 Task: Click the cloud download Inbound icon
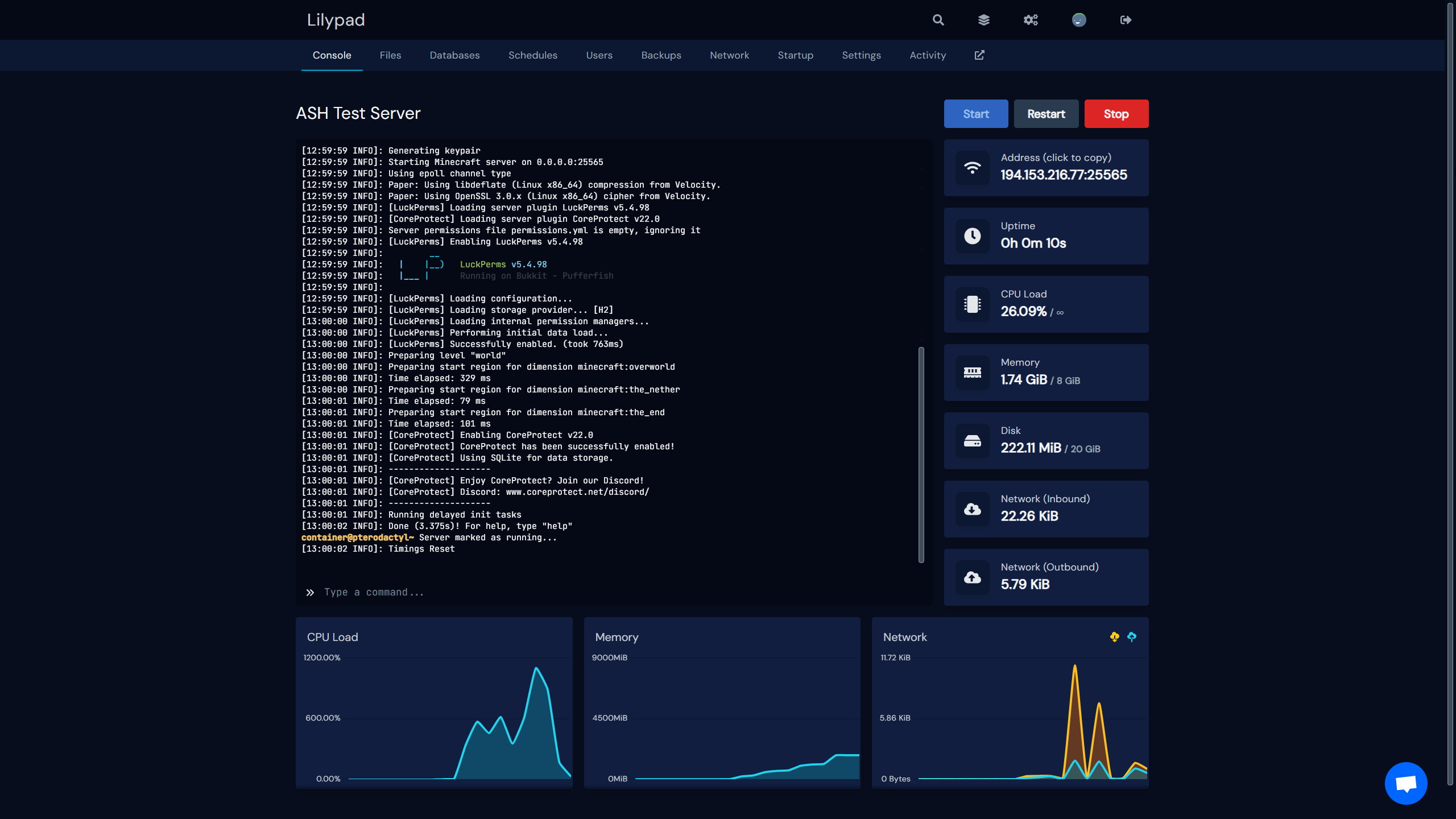click(x=973, y=509)
